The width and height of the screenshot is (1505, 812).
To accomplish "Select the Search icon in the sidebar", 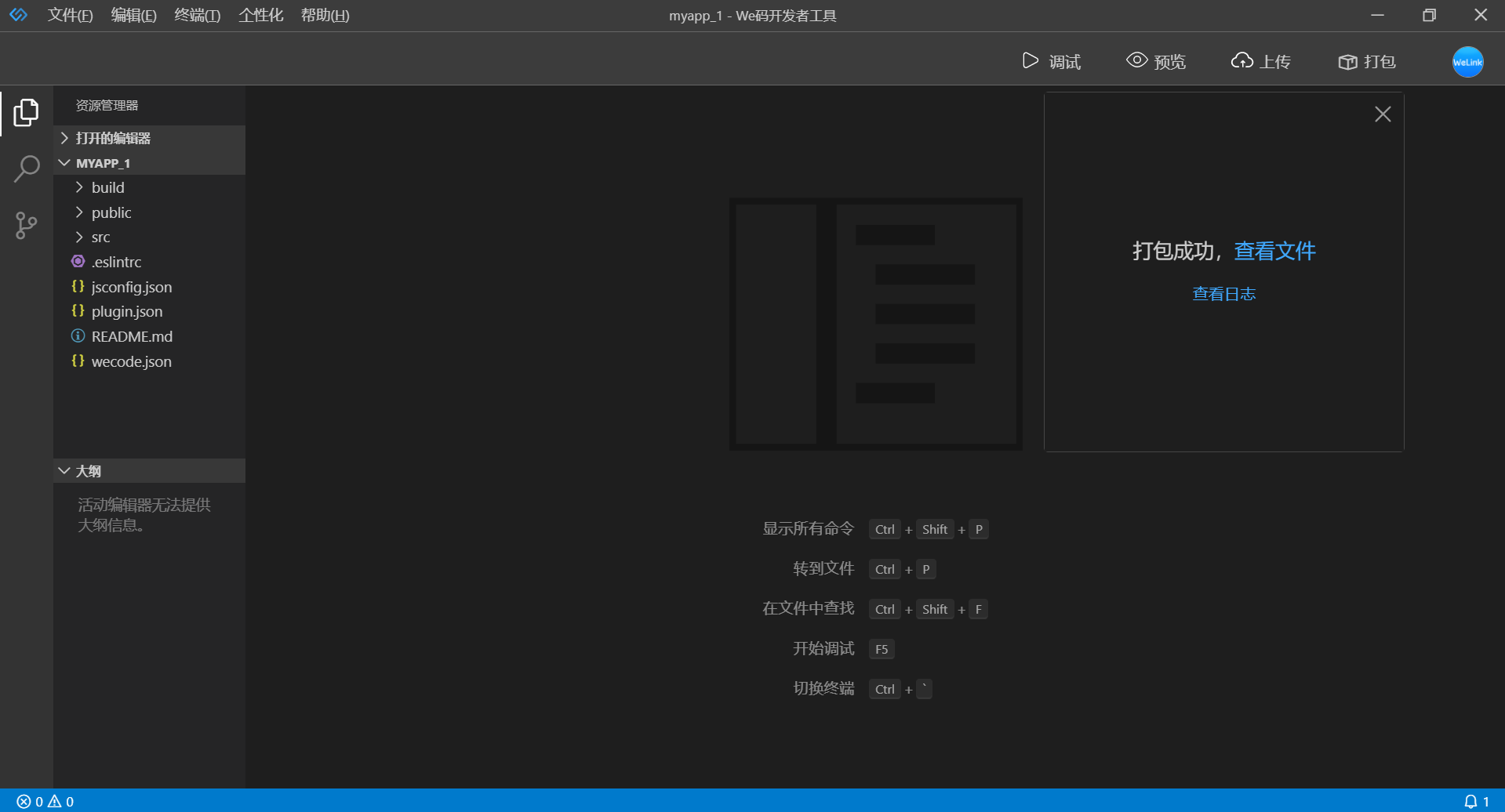I will [x=26, y=169].
